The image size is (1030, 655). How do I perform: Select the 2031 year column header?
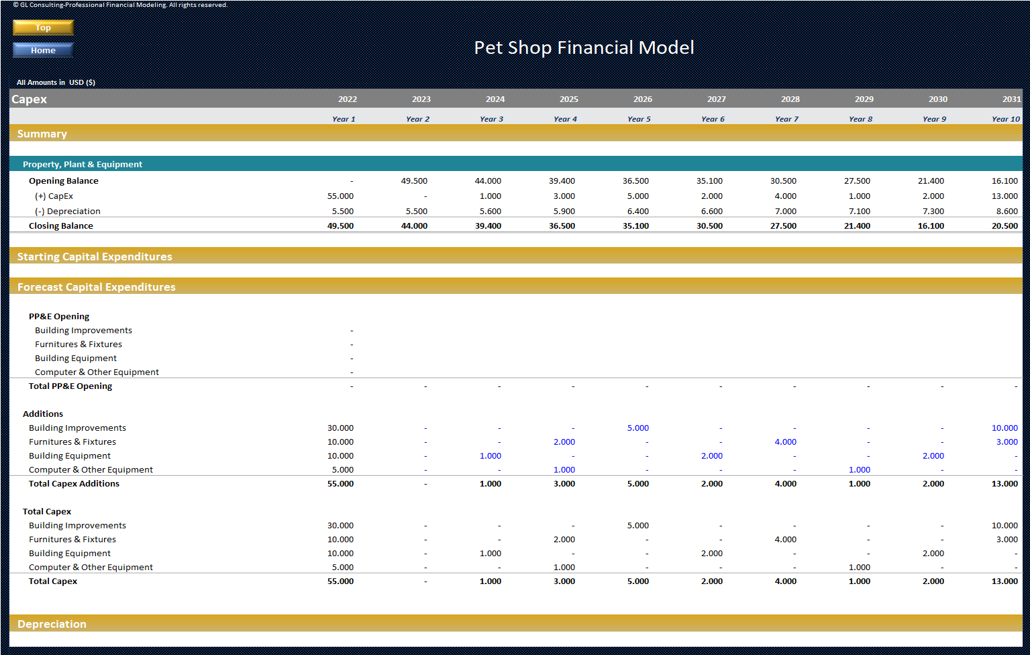tap(1012, 99)
